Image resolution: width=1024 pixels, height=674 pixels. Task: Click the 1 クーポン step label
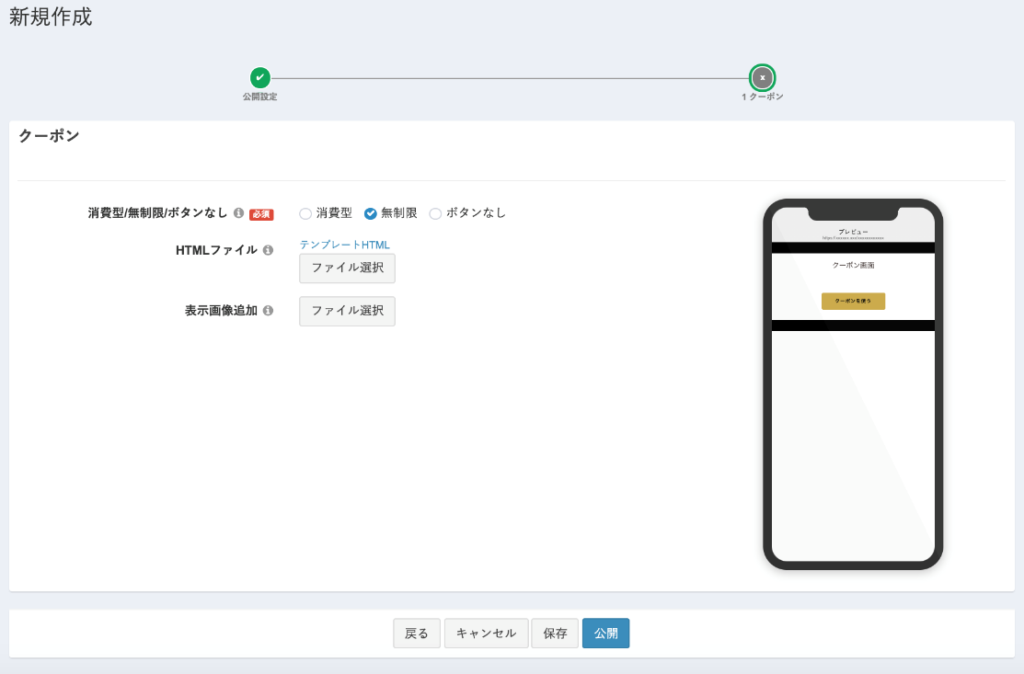(x=762, y=97)
